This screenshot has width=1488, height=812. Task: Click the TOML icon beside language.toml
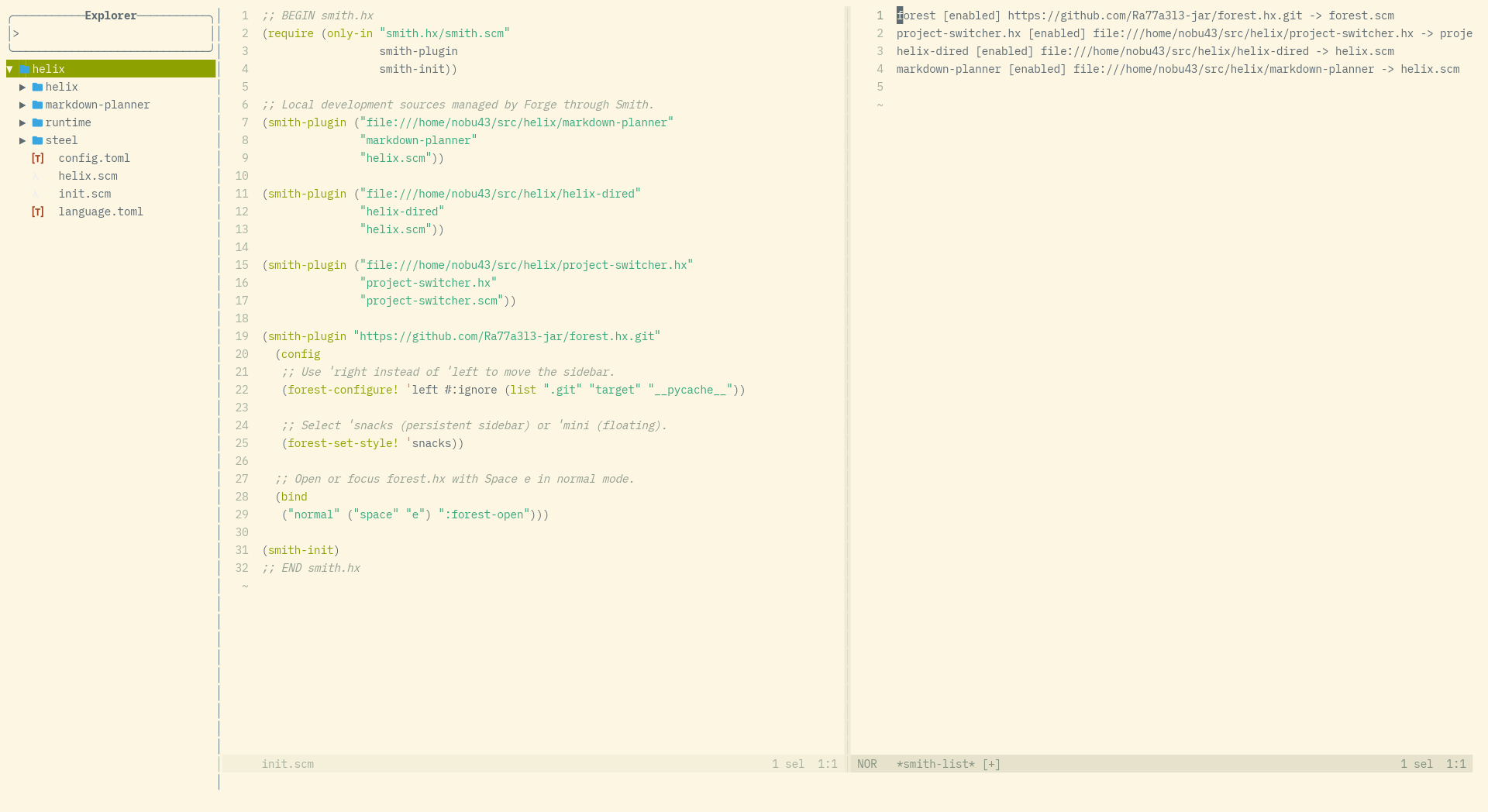37,212
